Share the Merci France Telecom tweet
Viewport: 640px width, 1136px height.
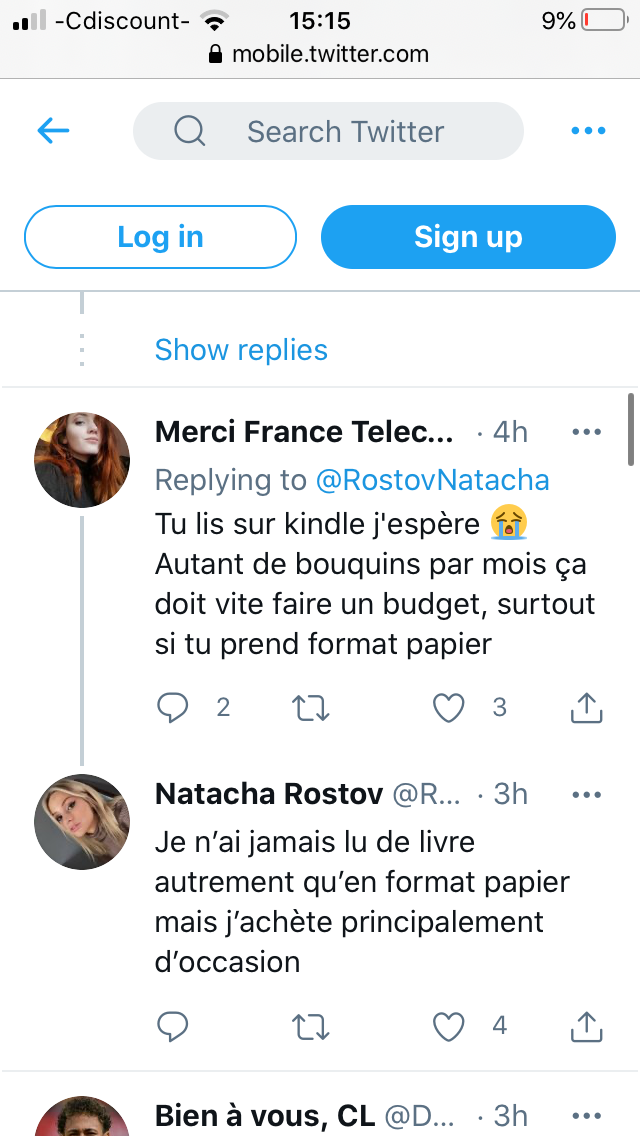coord(586,708)
